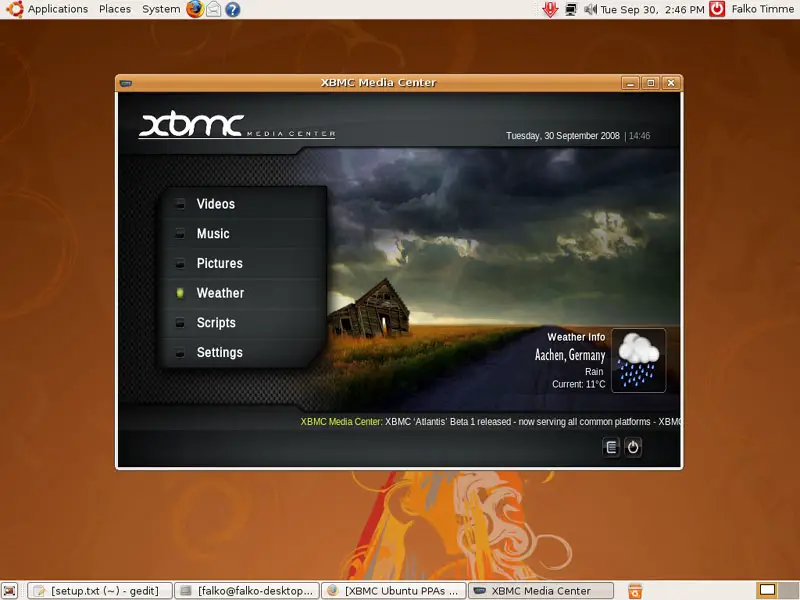Click the 14:46 time in XBMC
Screen dimensions: 800x600
click(x=639, y=136)
